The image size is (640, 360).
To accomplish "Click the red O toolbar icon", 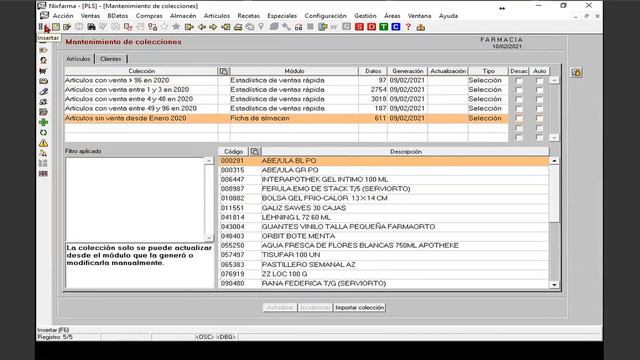I will [371, 27].
